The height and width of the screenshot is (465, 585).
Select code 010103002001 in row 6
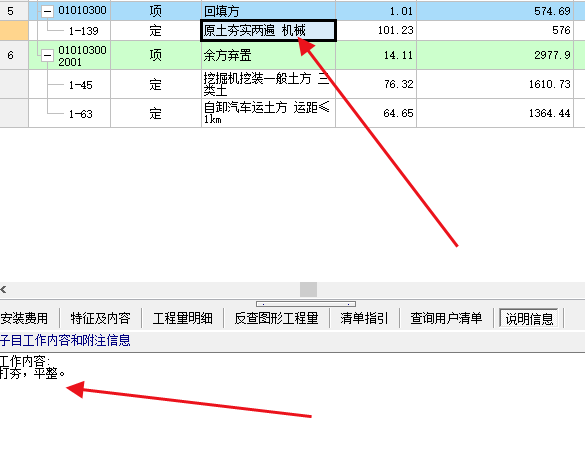(x=82, y=56)
